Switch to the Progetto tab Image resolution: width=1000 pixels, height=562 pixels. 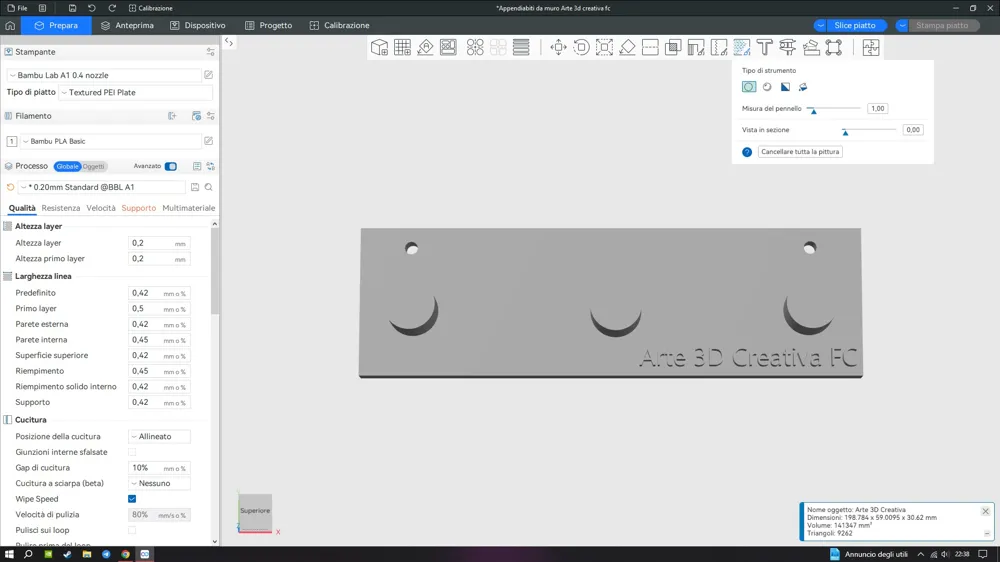268,26
